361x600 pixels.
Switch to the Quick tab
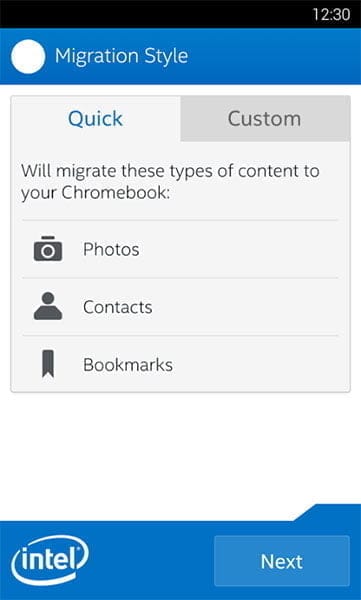coord(95,119)
